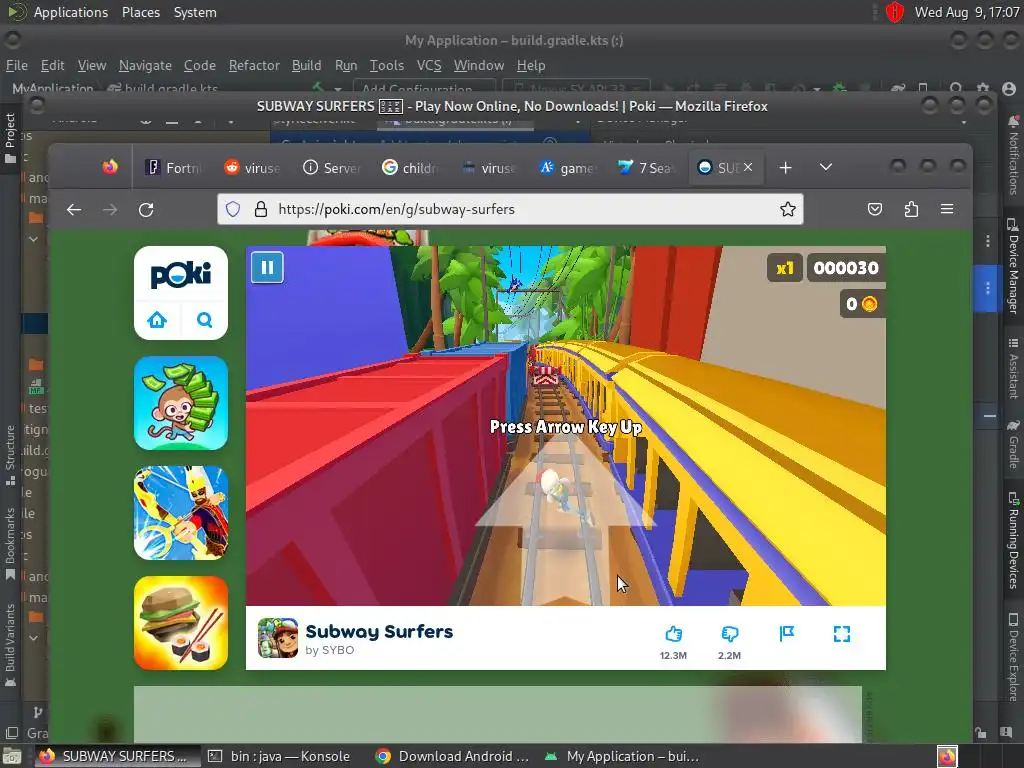Click the Firefox icon in bottom tray

tap(947, 756)
